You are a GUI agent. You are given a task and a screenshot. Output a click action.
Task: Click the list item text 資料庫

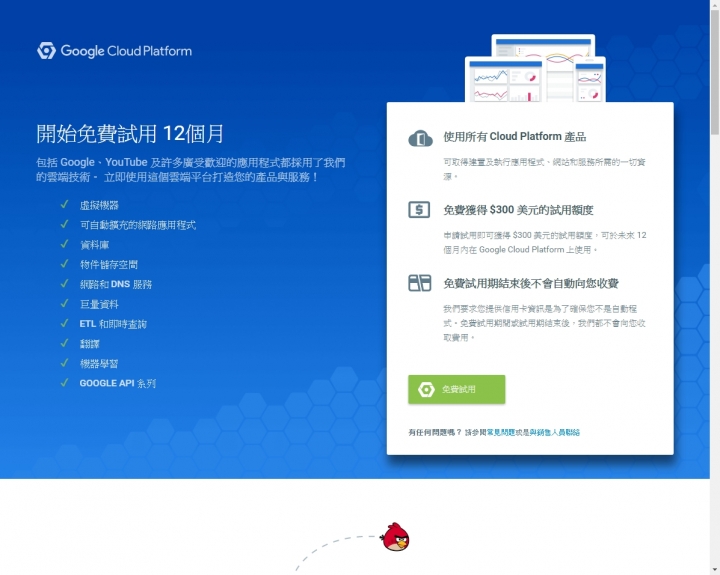coord(95,245)
